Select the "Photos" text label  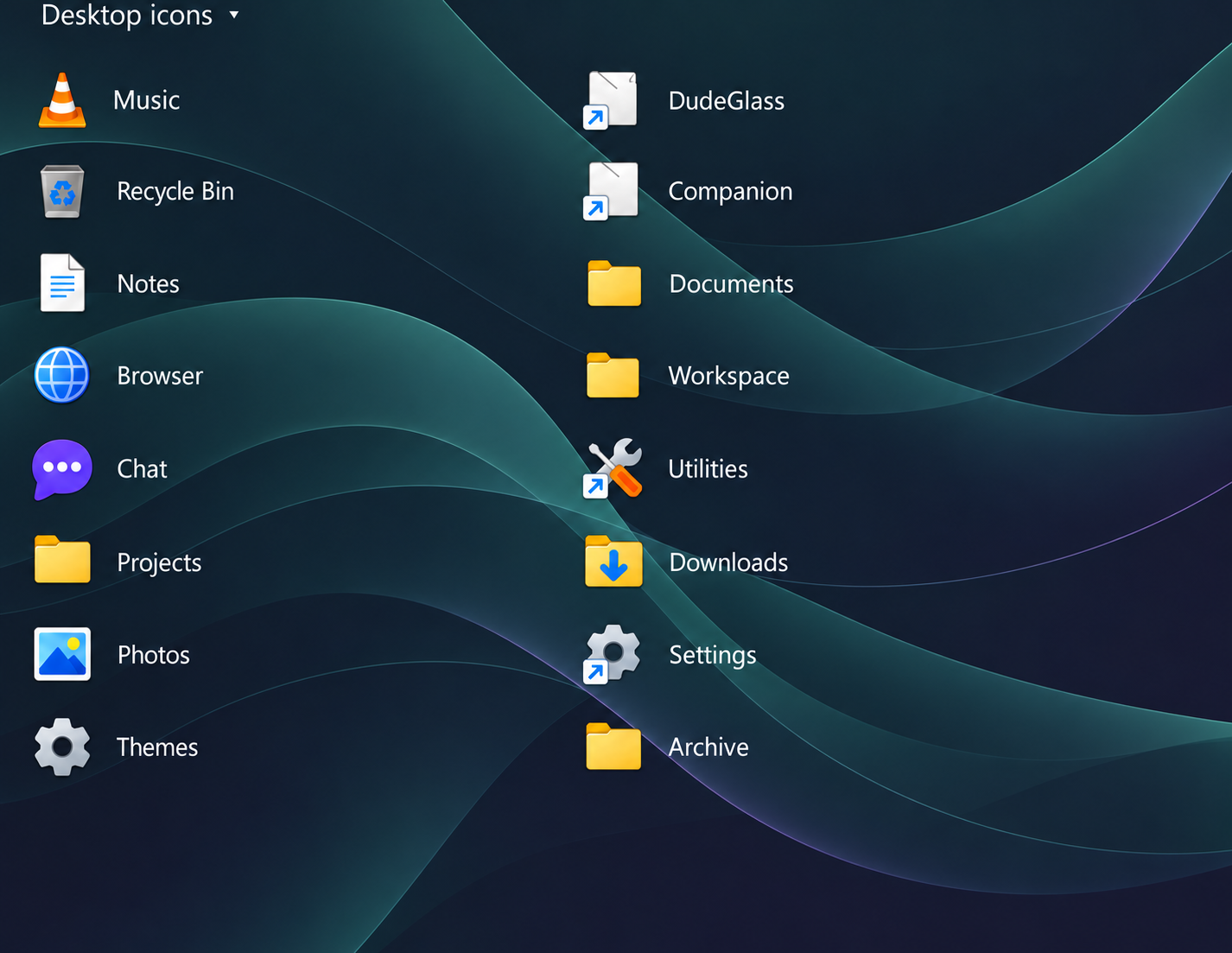click(153, 655)
